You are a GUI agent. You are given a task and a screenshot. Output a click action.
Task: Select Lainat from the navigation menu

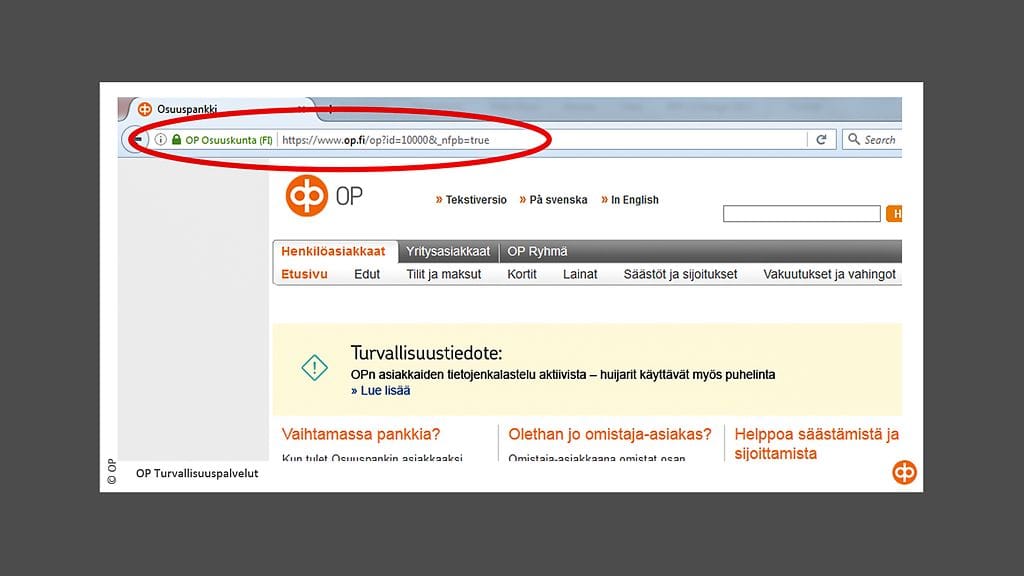point(580,273)
